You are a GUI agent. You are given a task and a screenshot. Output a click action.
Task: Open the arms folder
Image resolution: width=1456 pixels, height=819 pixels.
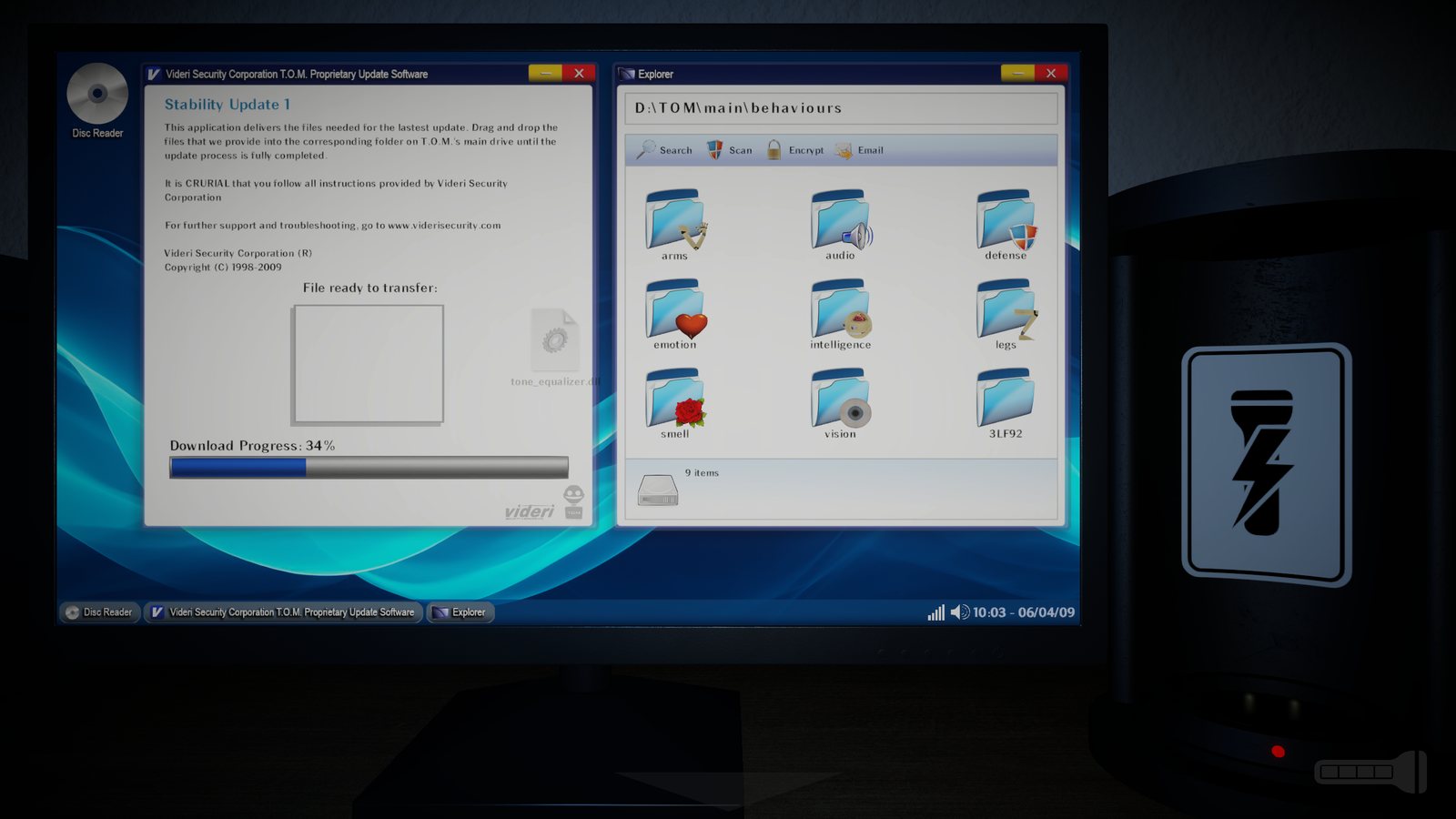pos(675,223)
